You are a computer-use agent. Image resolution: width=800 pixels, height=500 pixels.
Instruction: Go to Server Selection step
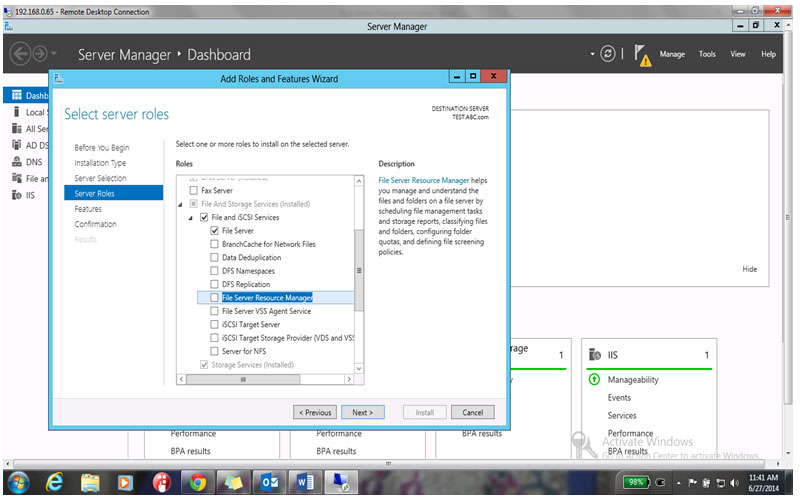pyautogui.click(x=100, y=178)
